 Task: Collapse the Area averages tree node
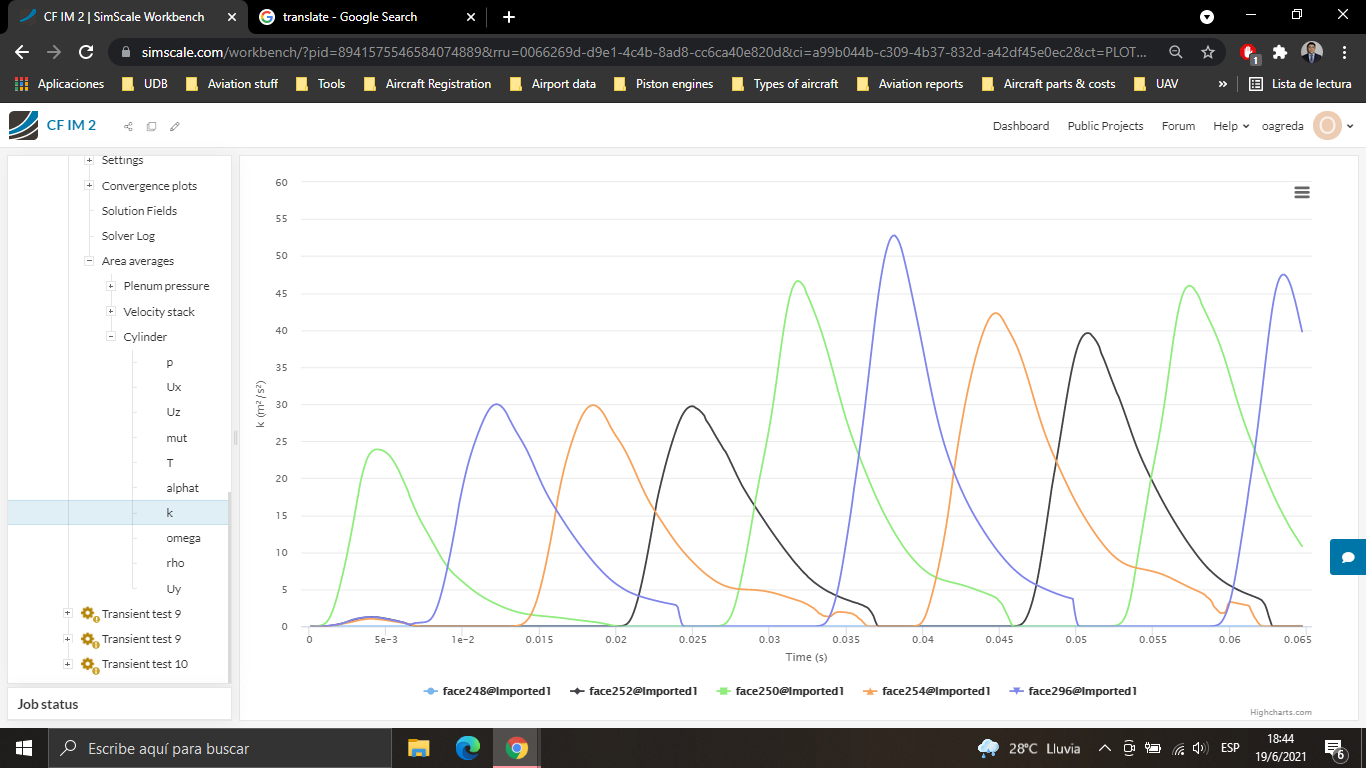(x=89, y=261)
